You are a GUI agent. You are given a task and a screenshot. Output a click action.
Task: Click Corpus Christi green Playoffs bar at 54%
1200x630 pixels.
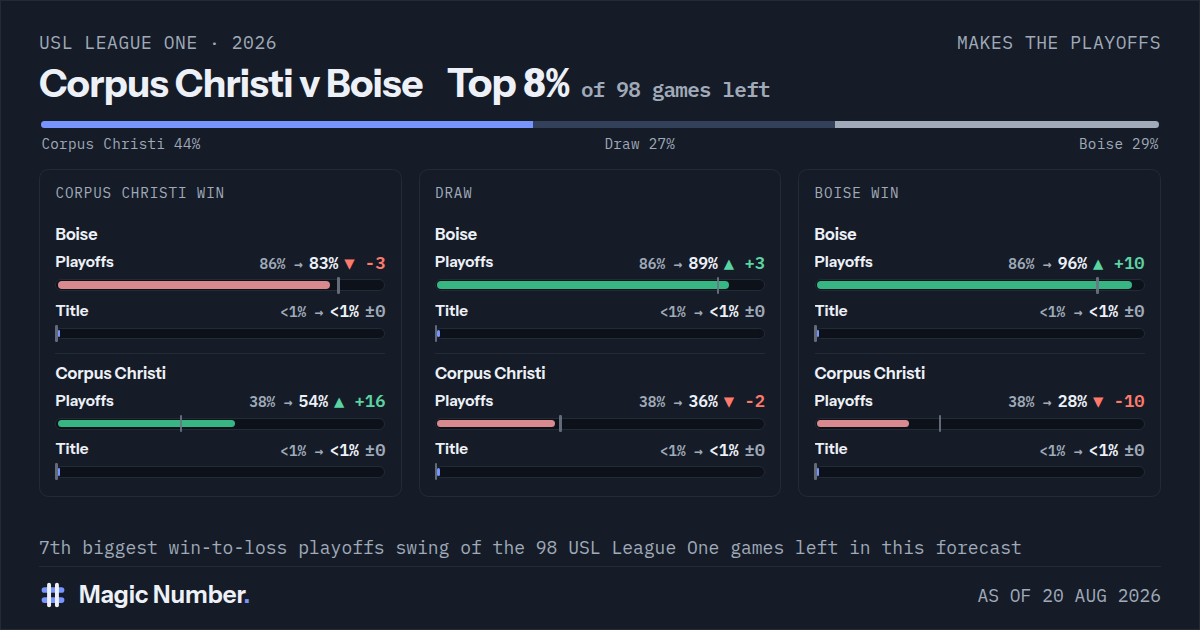tap(146, 423)
